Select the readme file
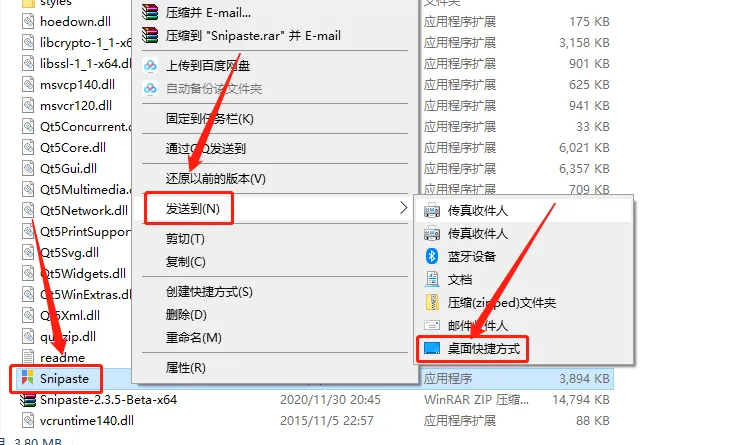Image resolution: width=733 pixels, height=445 pixels. pyautogui.click(x=62, y=358)
